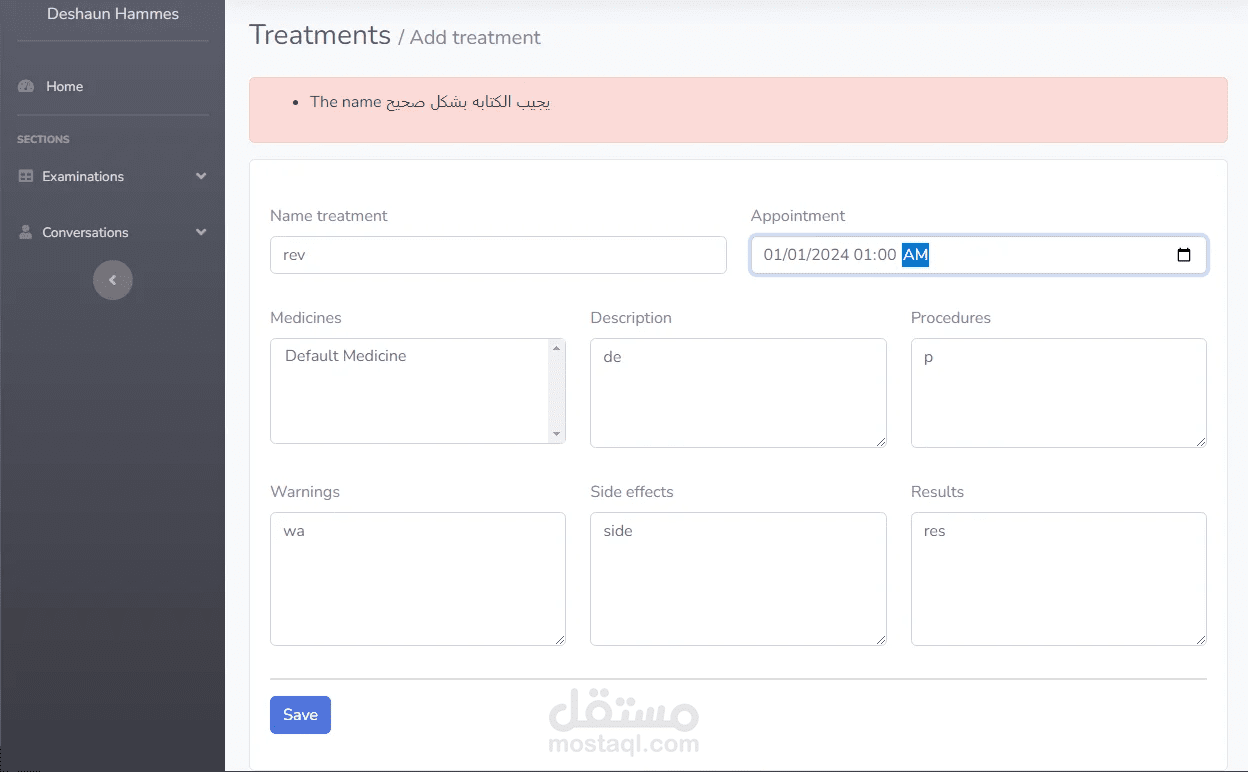The height and width of the screenshot is (772, 1248).
Task: Click the Treatments breadcrumb heading
Action: point(320,35)
